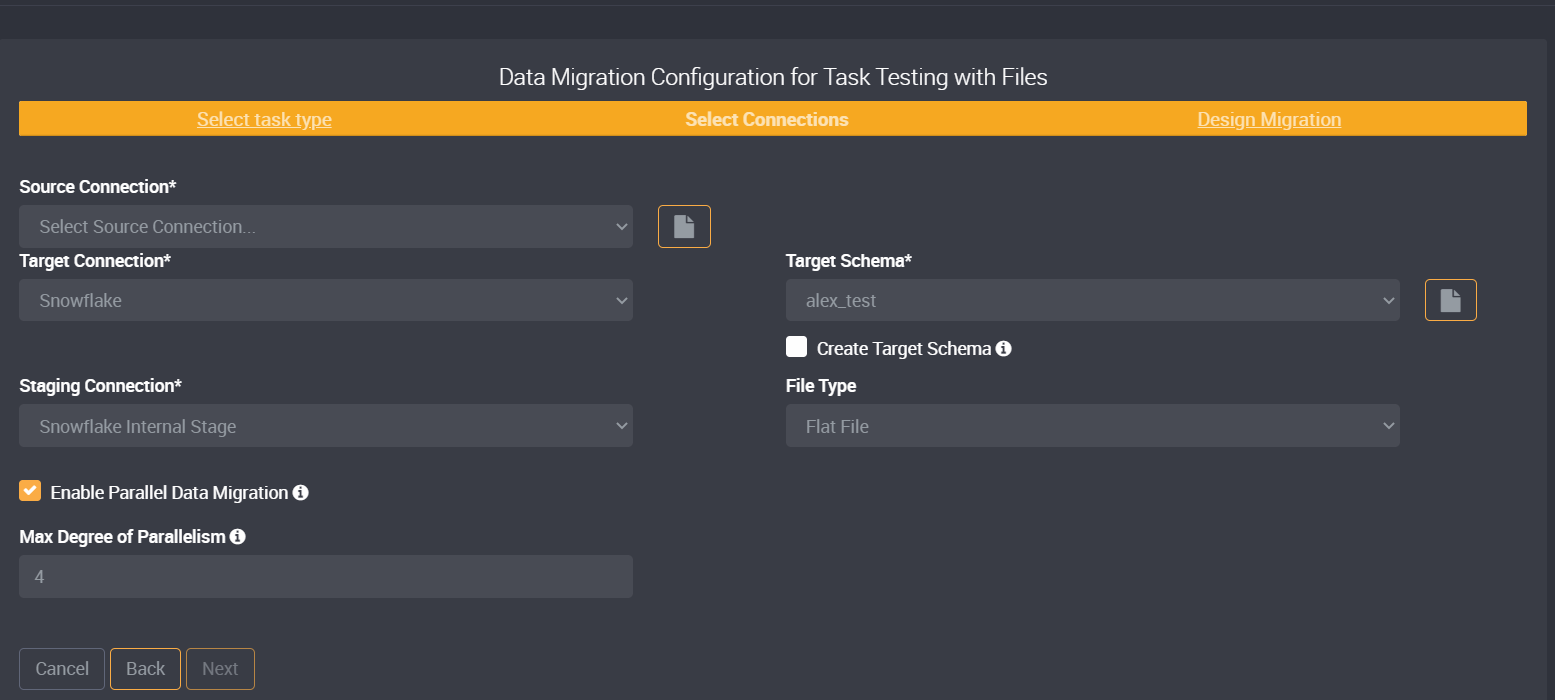Click the File Type label
1555x700 pixels.
(821, 386)
